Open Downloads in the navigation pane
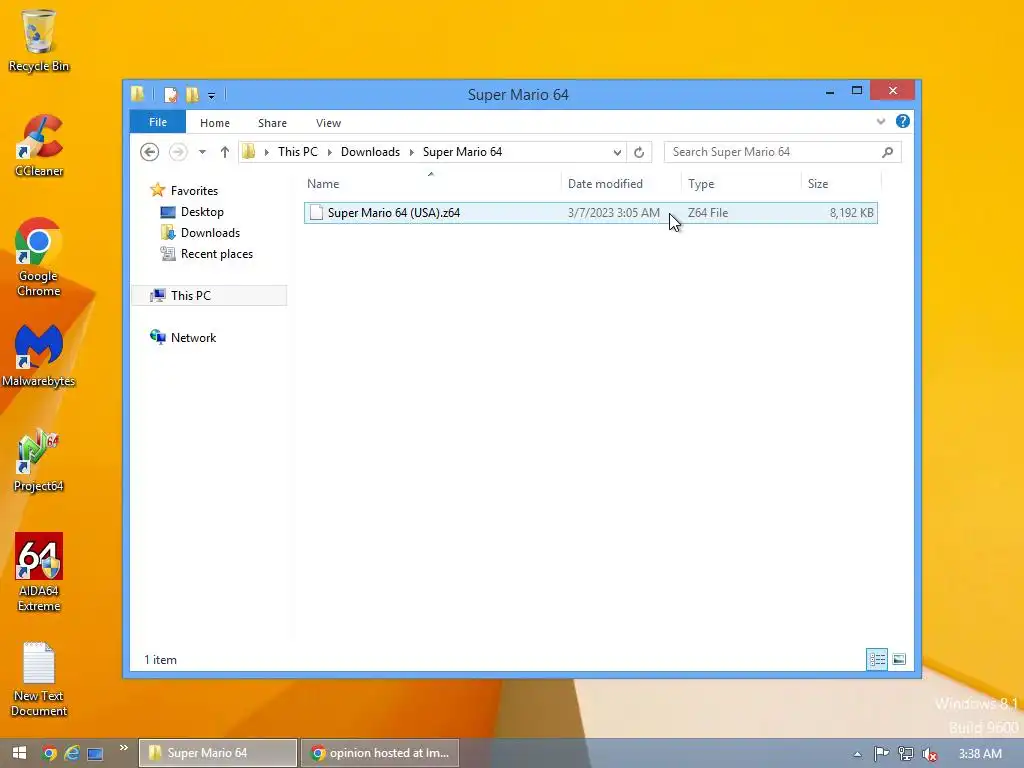The image size is (1024, 768). tap(210, 232)
